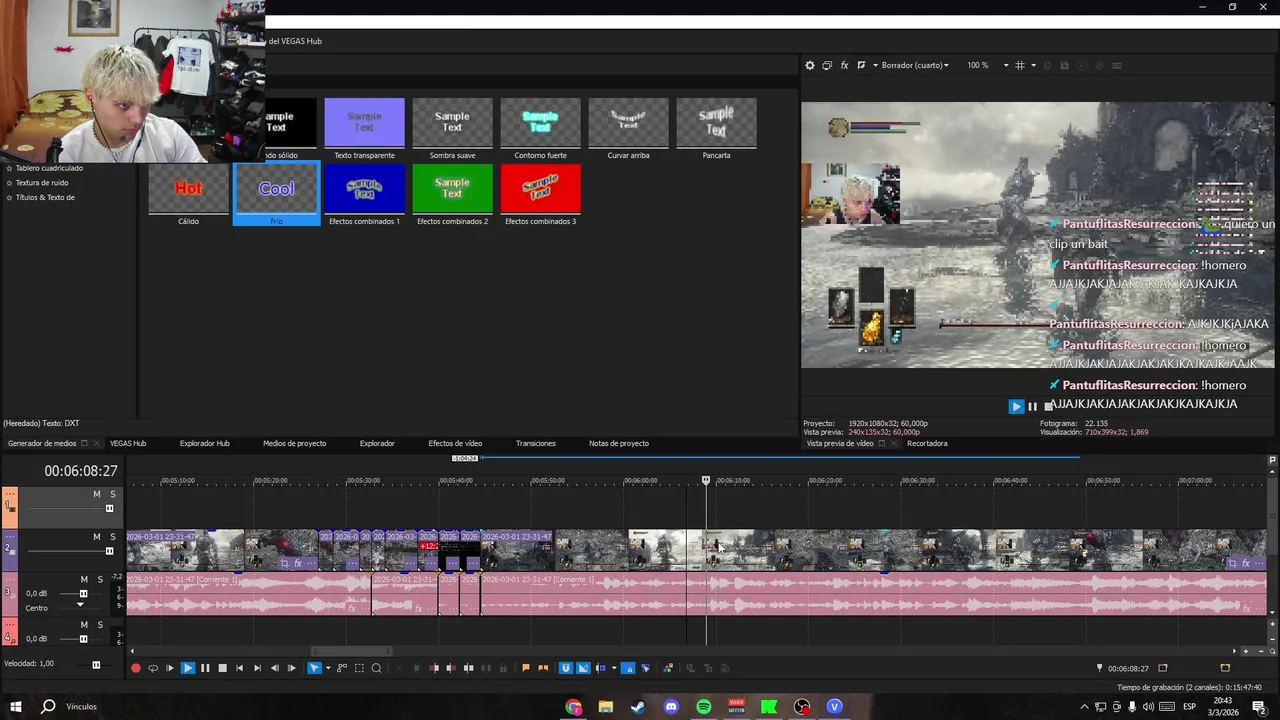Click the record button in the transport bar
The width and height of the screenshot is (1280, 720).
(136, 668)
